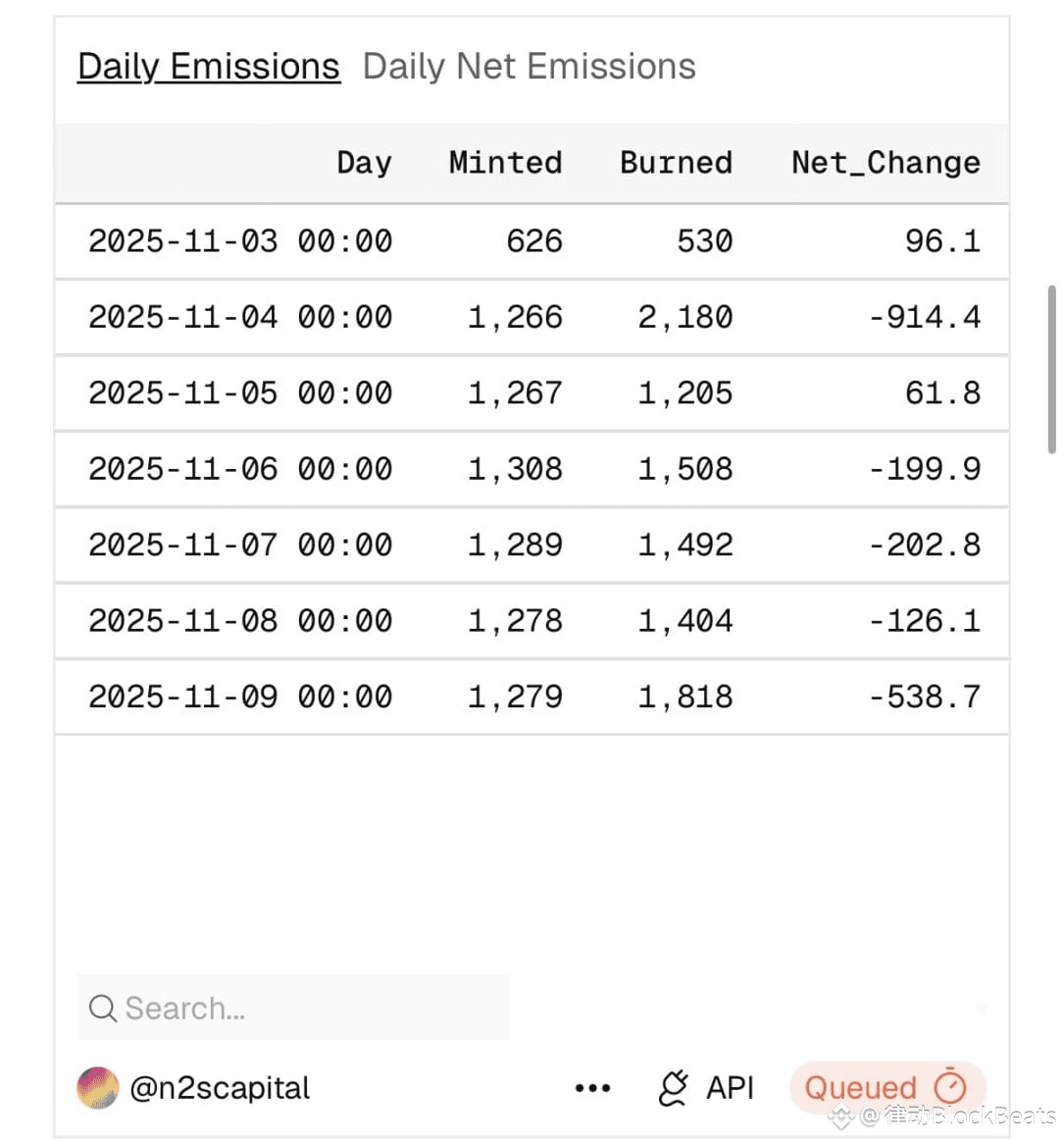Click the vertical scrollbar on the right
The width and height of the screenshot is (1064, 1141).
tap(1052, 368)
